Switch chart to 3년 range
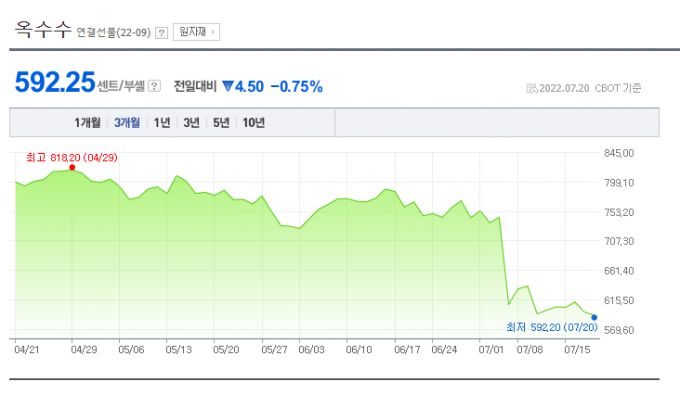The image size is (680, 407). click(x=191, y=123)
